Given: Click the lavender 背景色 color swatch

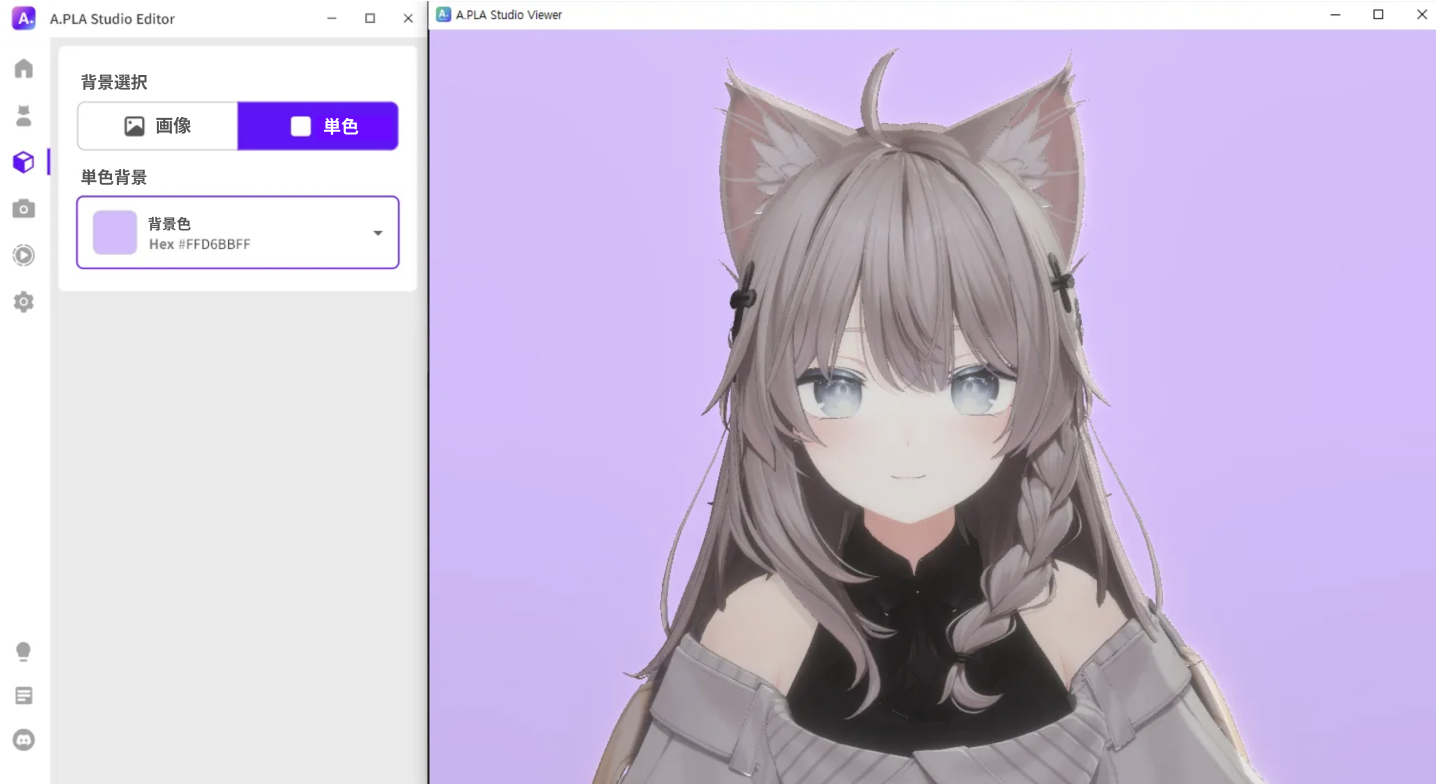Looking at the screenshot, I should click(115, 233).
